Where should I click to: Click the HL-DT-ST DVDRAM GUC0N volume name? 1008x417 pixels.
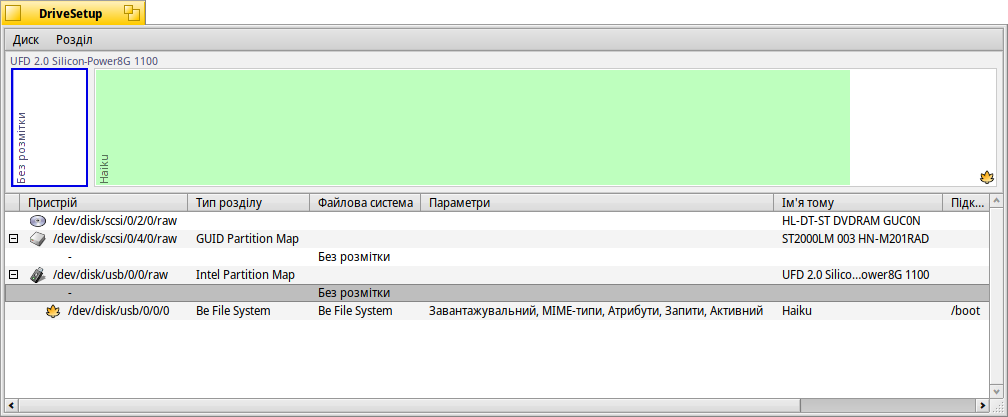(x=851, y=221)
